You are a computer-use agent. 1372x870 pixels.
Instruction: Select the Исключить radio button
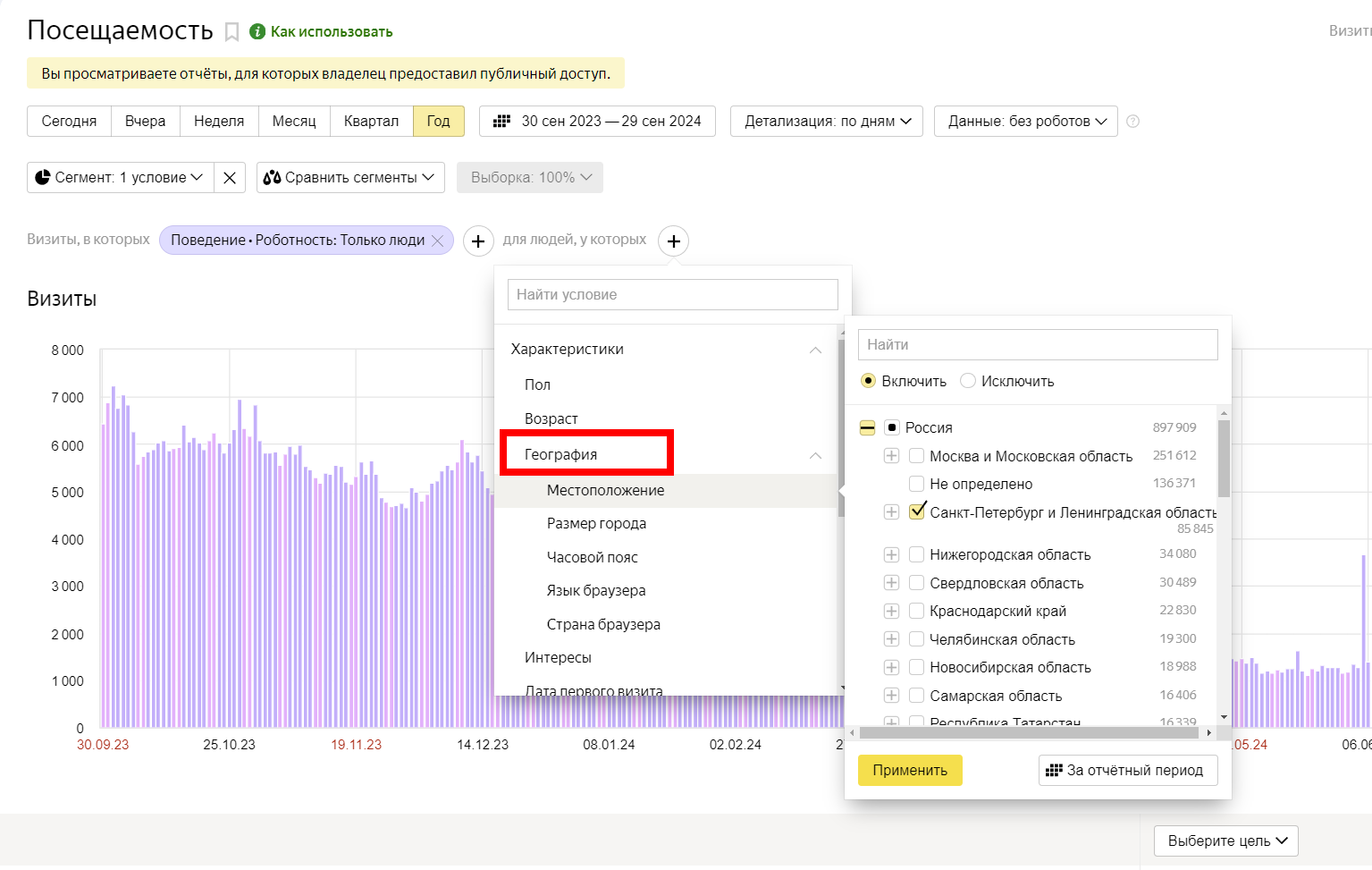click(x=968, y=381)
